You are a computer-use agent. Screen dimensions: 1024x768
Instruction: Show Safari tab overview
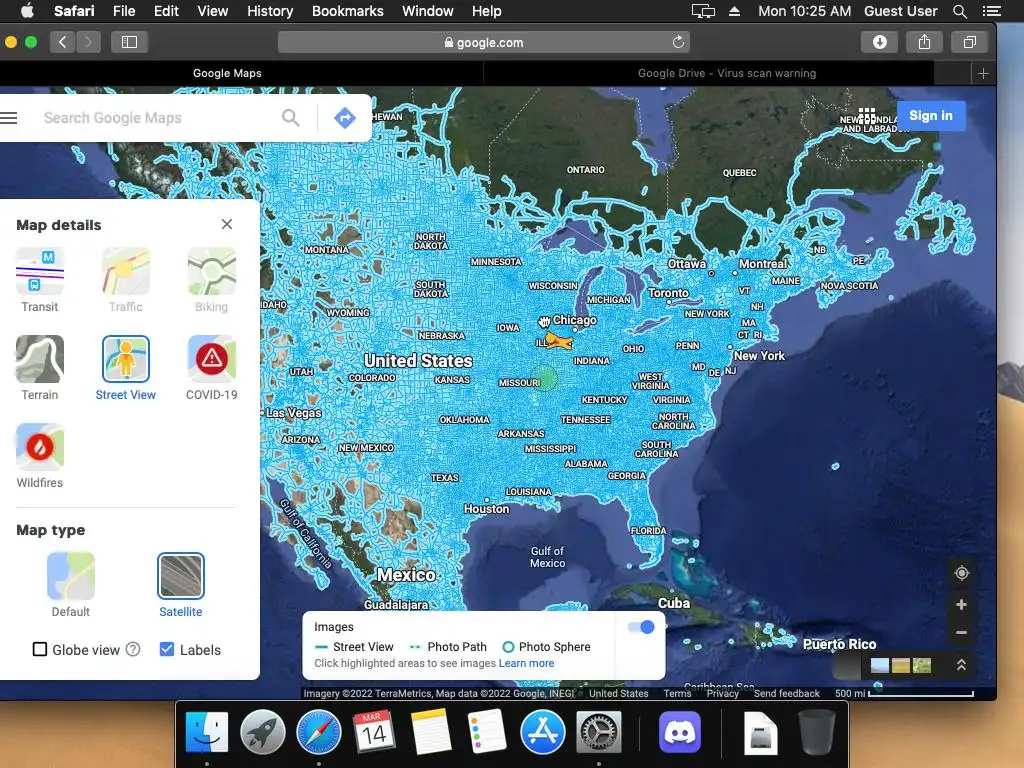click(970, 42)
